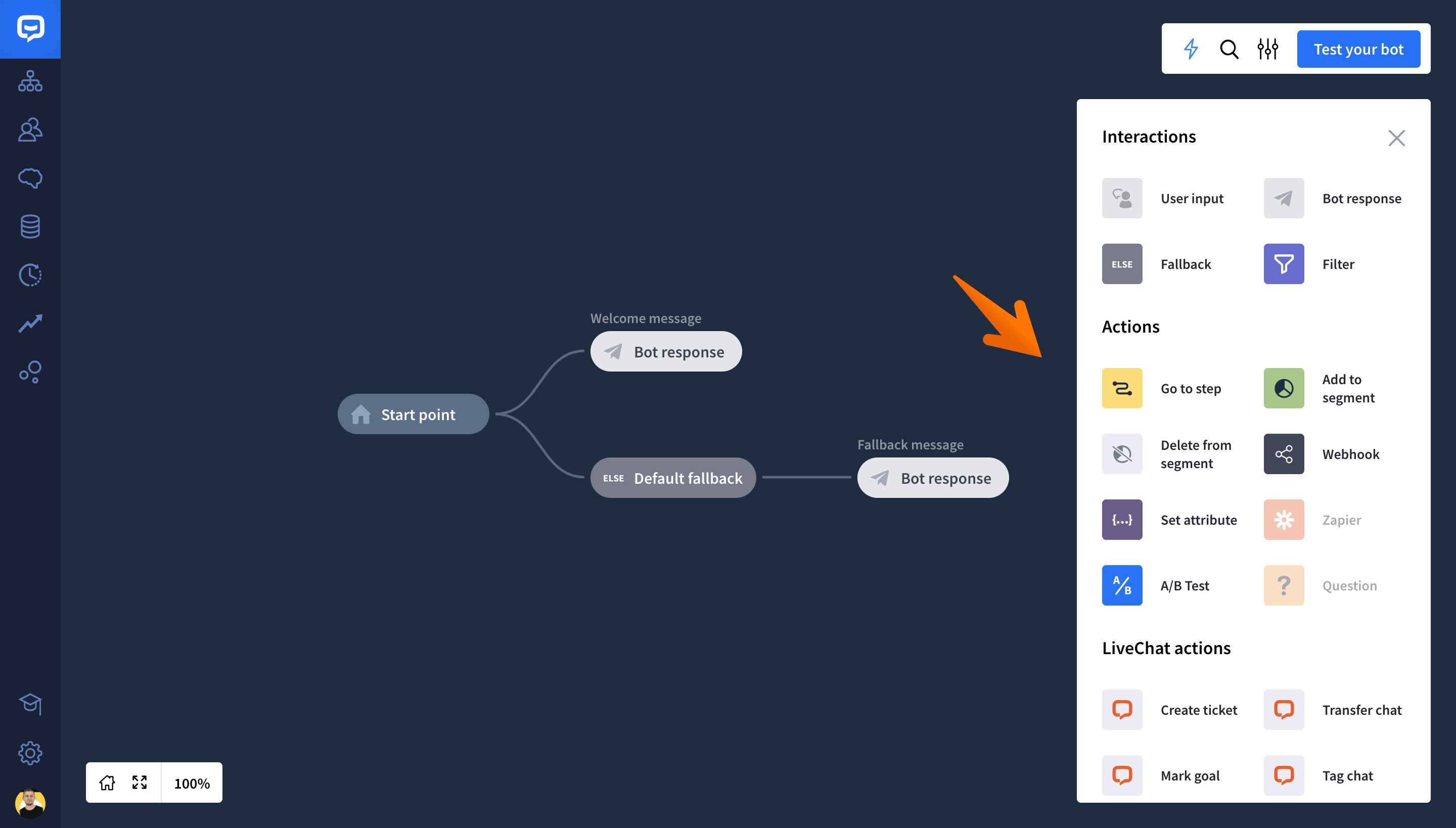Choose the A/B Test action icon
Viewport: 1456px width, 828px height.
(1121, 585)
